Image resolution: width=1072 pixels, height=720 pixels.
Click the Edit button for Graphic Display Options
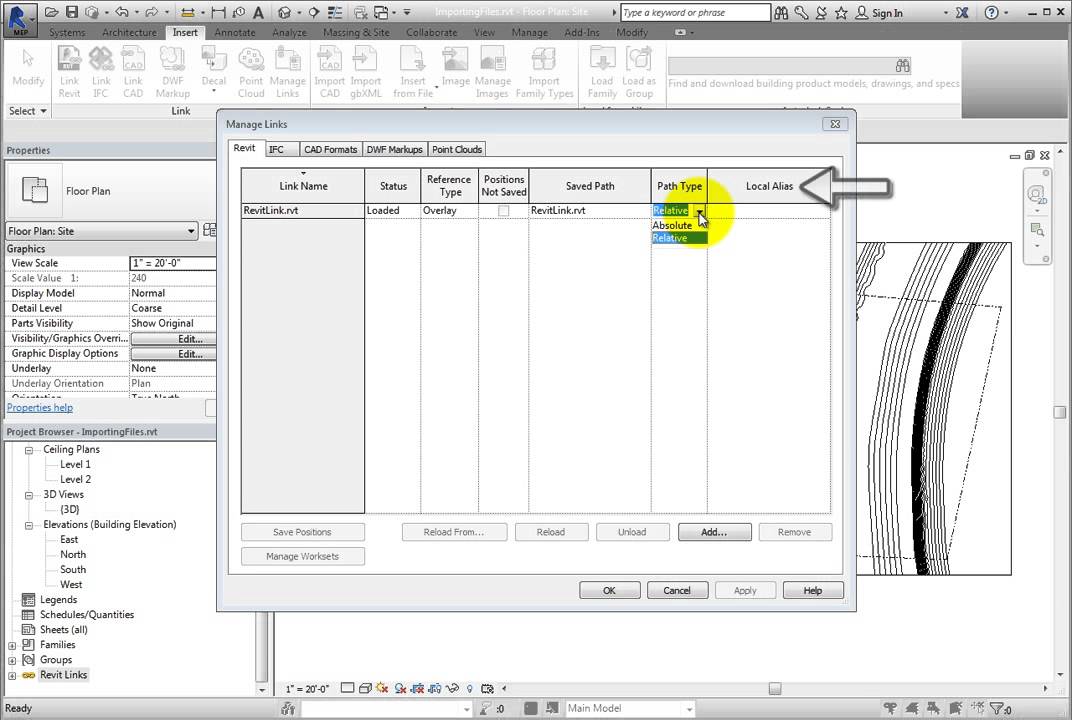(x=174, y=354)
